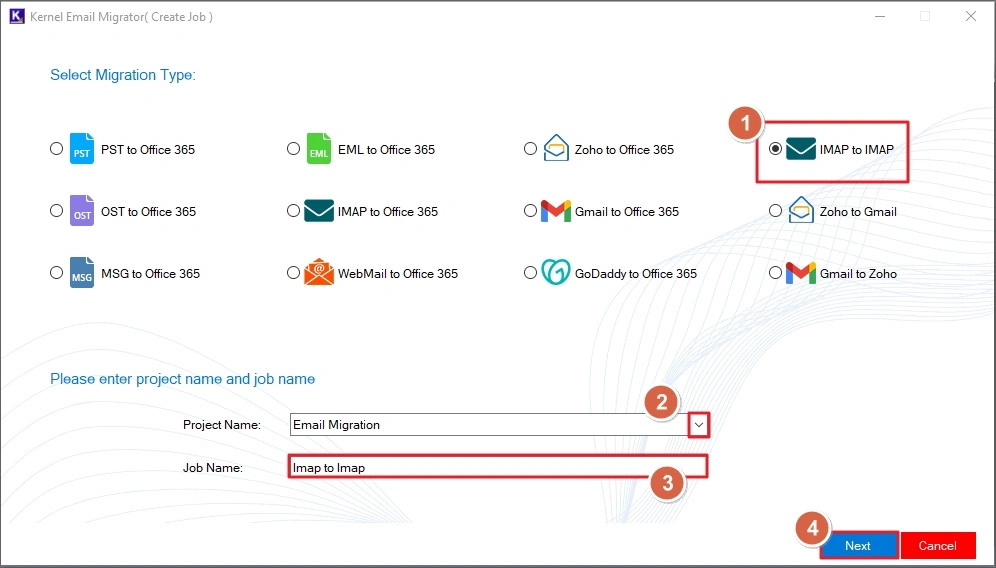
Task: Click the Next button
Action: pos(858,546)
